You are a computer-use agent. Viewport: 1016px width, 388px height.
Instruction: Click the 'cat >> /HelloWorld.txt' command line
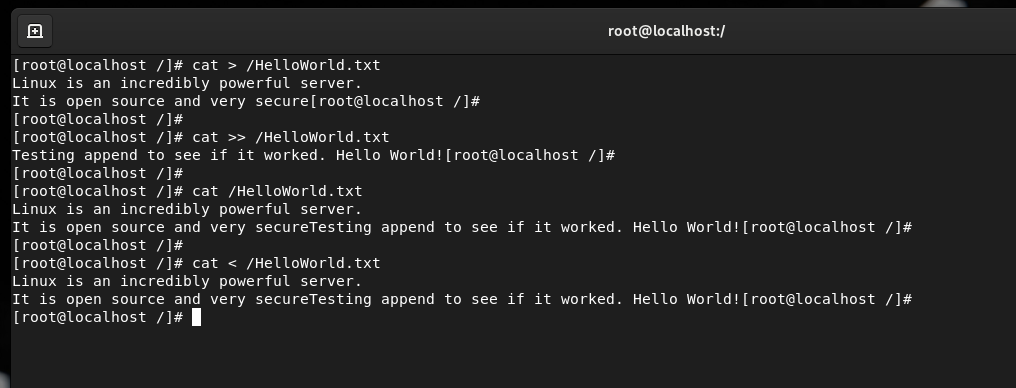(x=201, y=137)
